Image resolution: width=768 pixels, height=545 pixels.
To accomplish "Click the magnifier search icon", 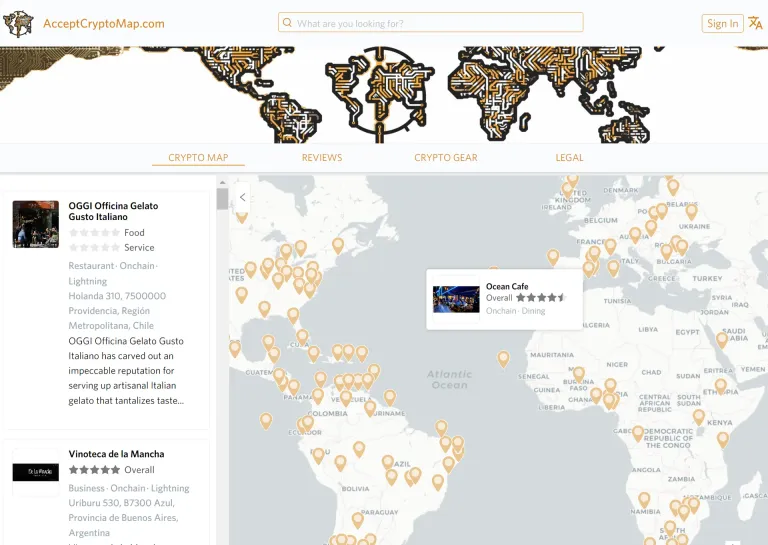I will (x=288, y=23).
